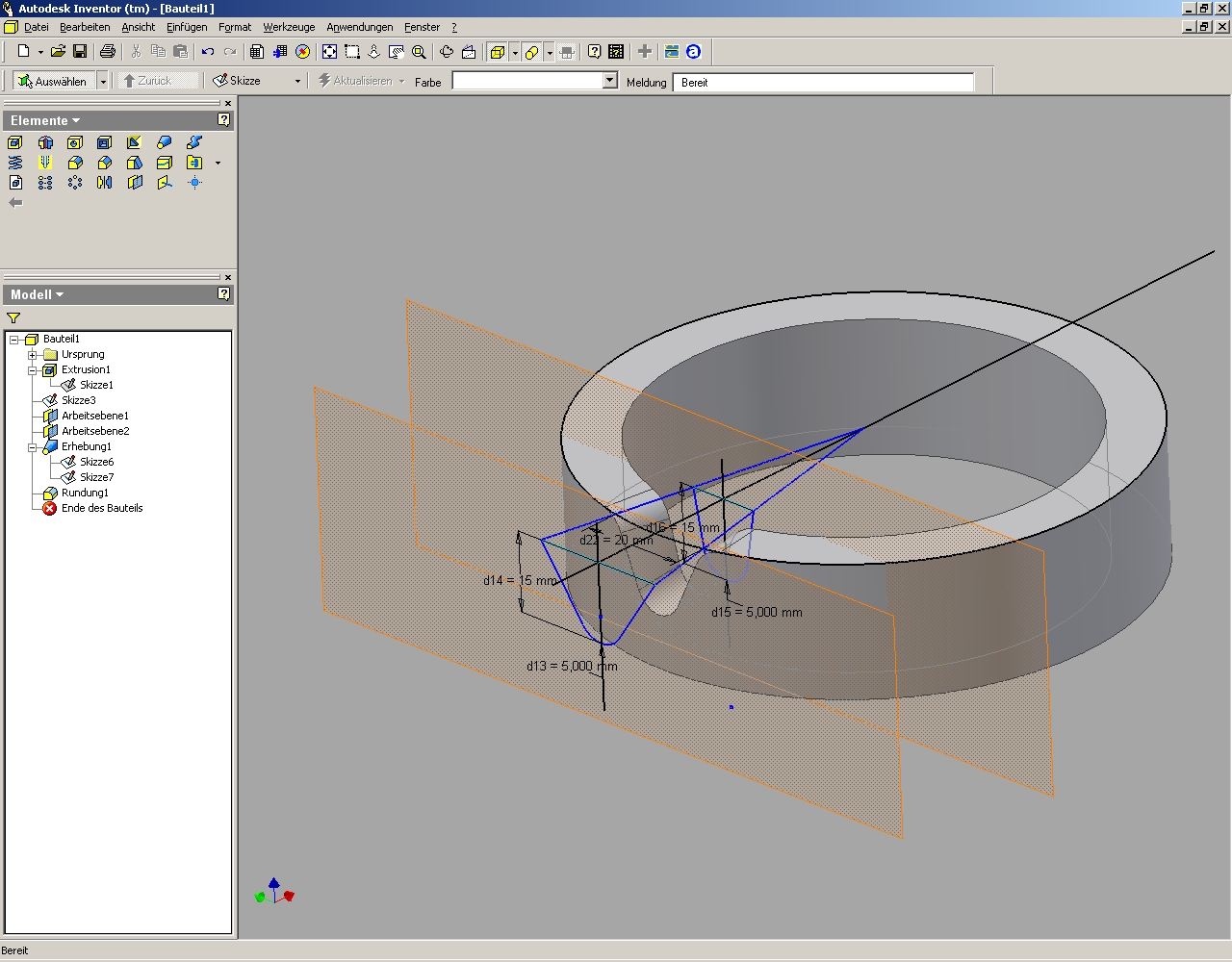Select Arbeitsebene2 in the model tree
Viewport: 1232px width, 962px height.
click(x=95, y=431)
